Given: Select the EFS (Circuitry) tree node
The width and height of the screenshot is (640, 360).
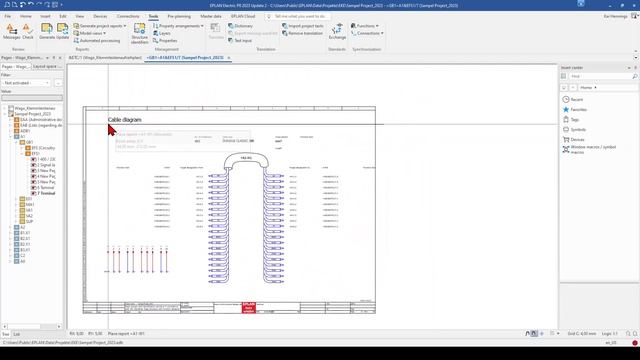Looking at the screenshot, I should pos(40,148).
